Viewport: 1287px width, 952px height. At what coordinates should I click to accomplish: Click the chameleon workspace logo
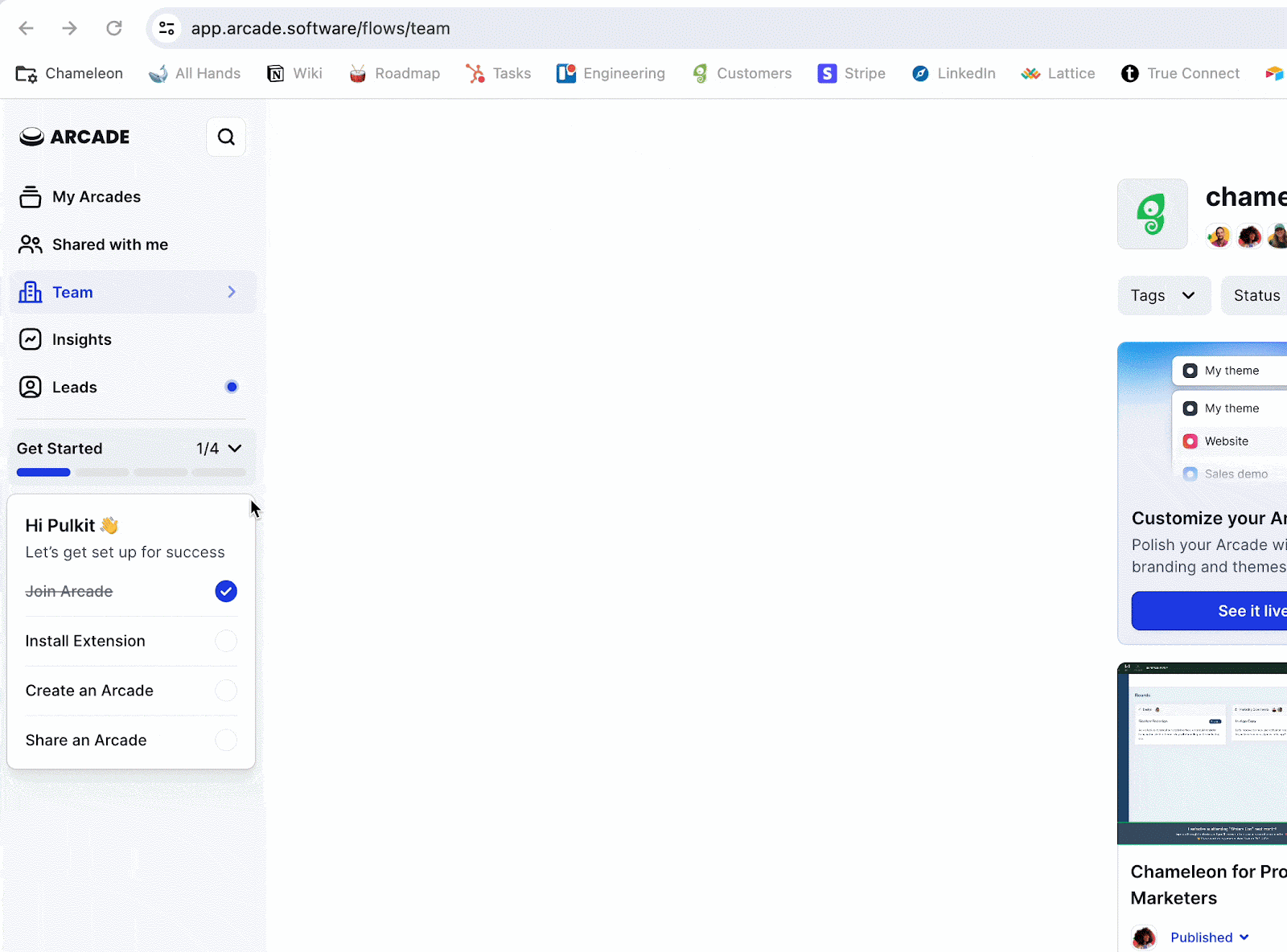tap(1152, 214)
